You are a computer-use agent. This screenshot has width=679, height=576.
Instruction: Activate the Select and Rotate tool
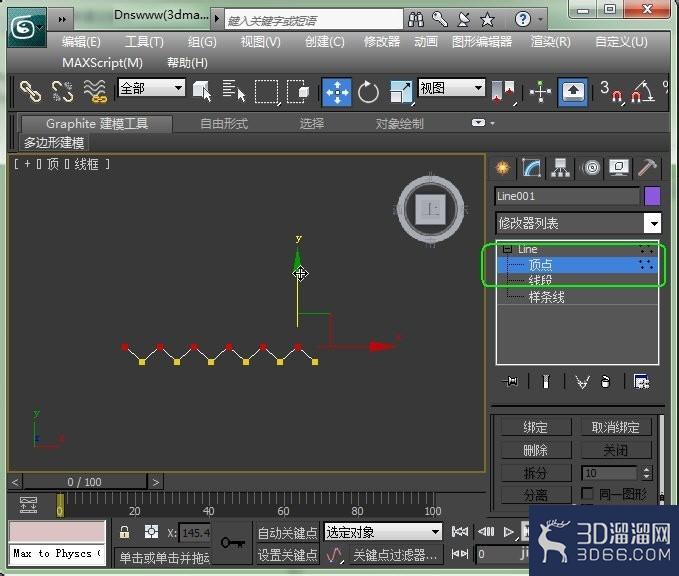pyautogui.click(x=368, y=92)
